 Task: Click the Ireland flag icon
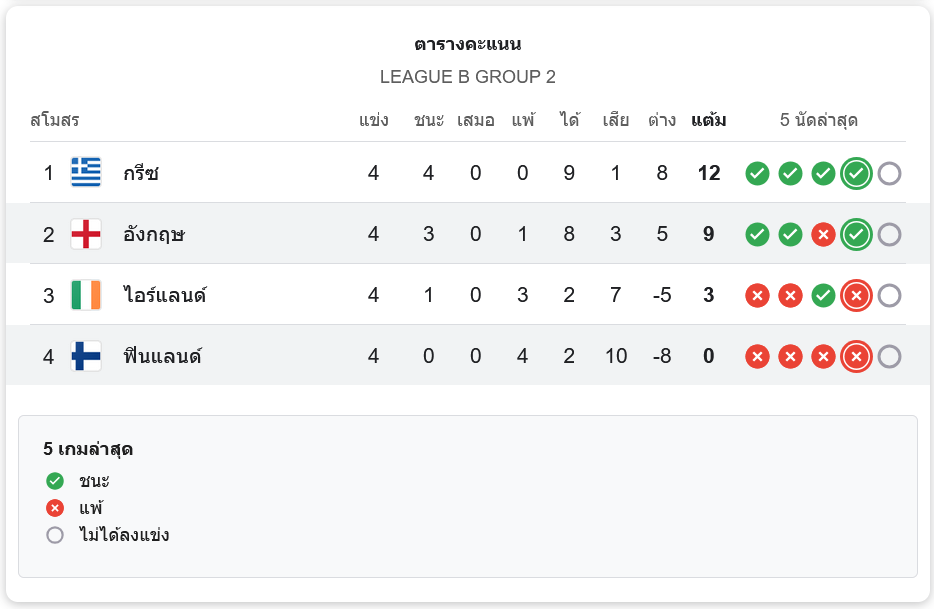click(86, 295)
